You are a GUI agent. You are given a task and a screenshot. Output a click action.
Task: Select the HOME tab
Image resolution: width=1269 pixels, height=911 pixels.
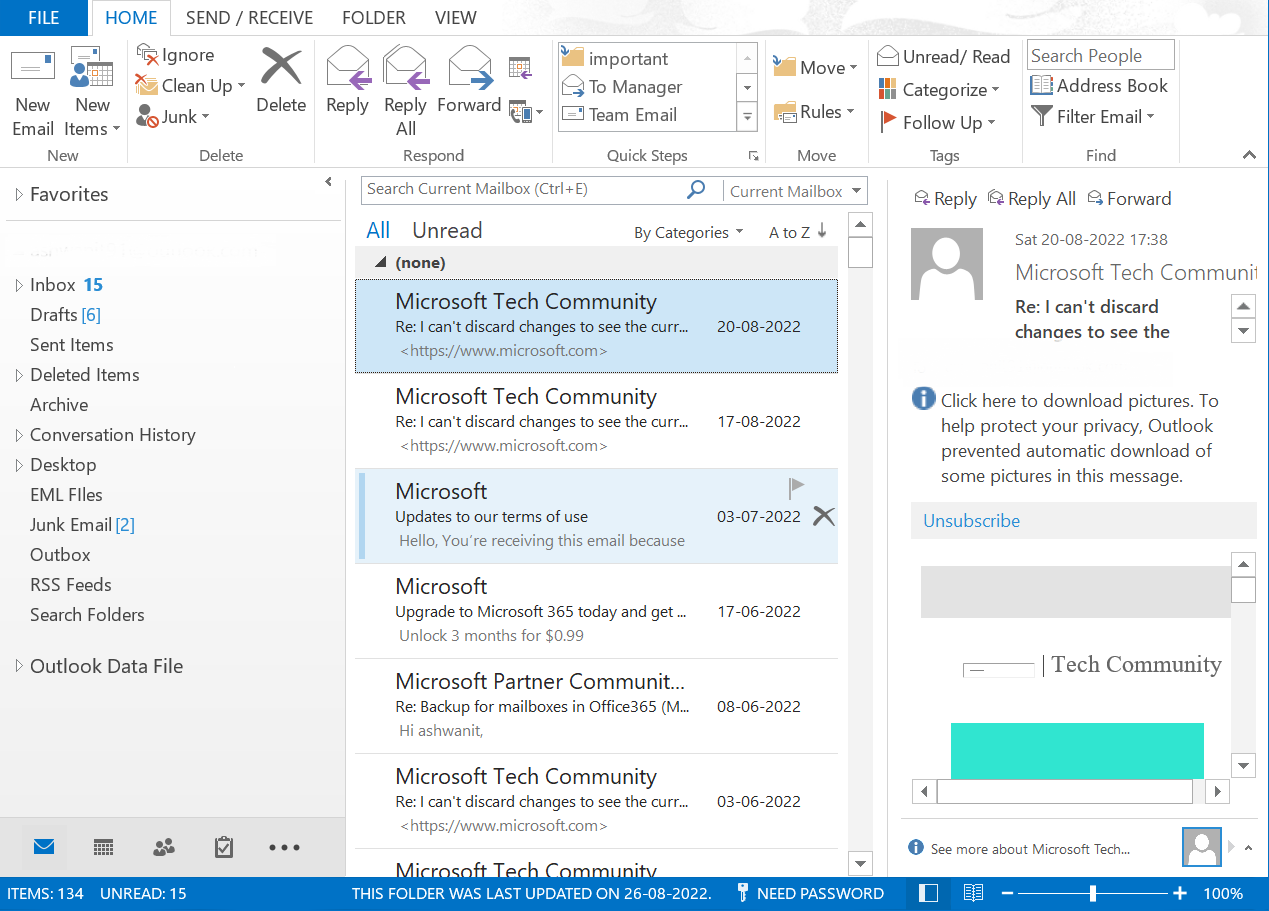click(131, 18)
